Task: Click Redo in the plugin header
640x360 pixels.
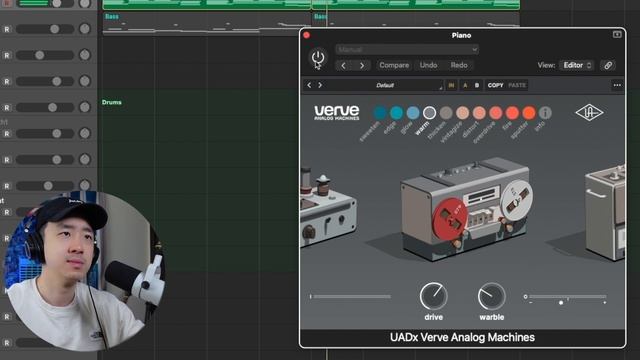Action: 459,65
